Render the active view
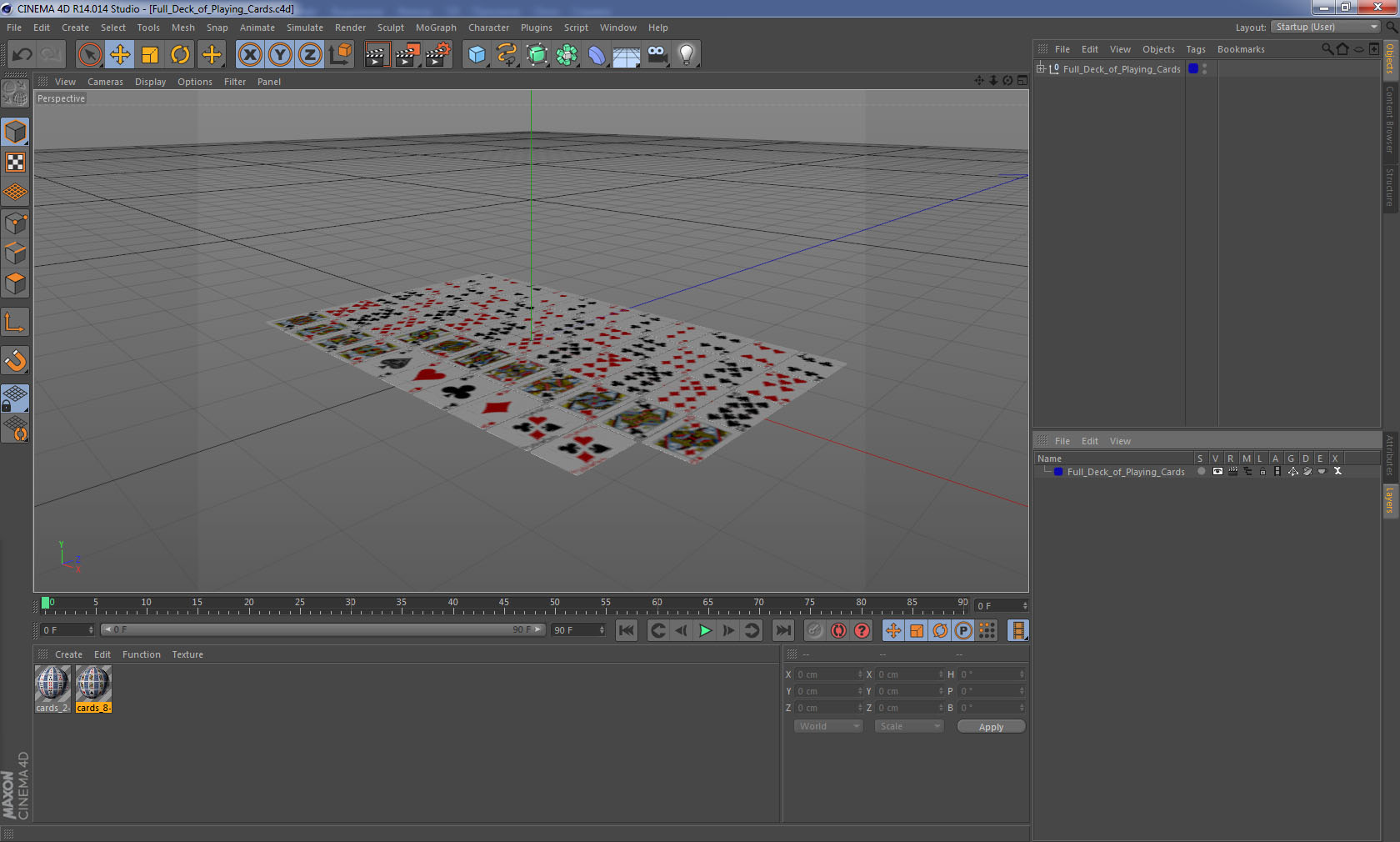 click(377, 55)
